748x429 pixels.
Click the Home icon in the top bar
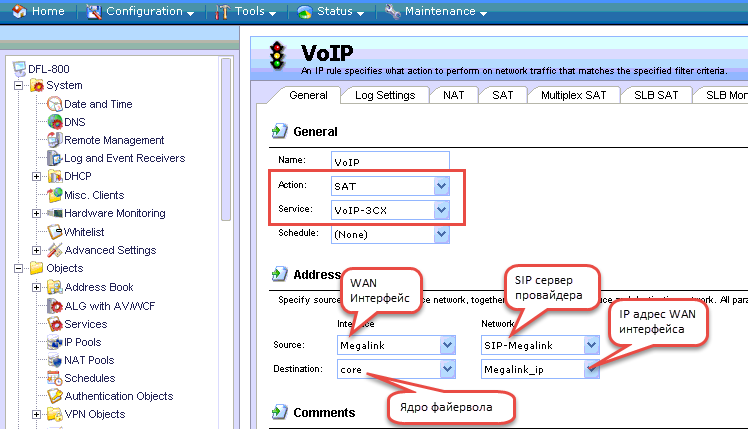19,11
